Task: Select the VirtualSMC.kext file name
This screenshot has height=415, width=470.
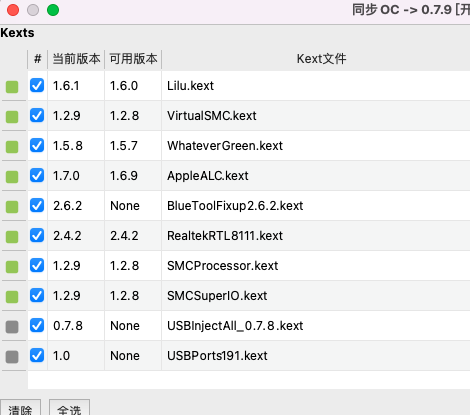Action: pyautogui.click(x=212, y=116)
